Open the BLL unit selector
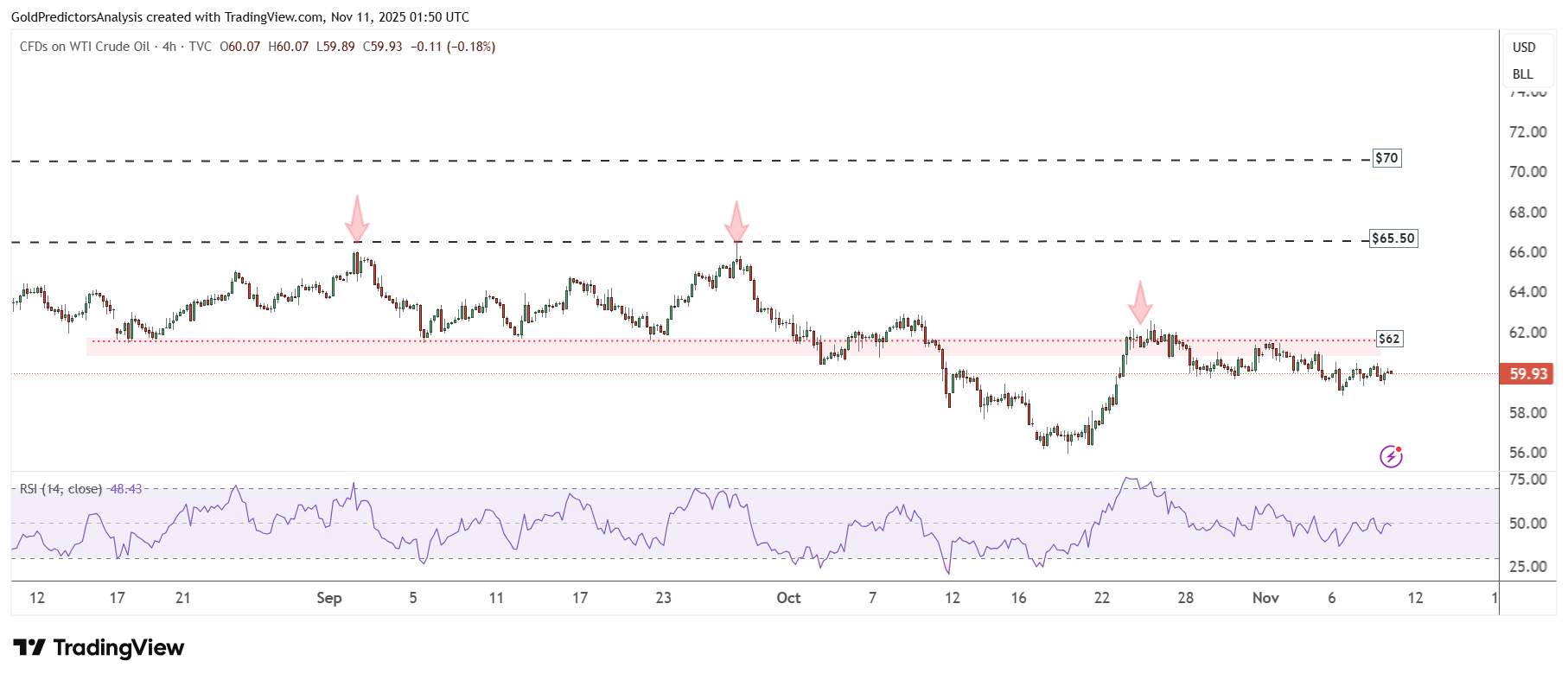The height and width of the screenshot is (680, 1568). tap(1523, 74)
